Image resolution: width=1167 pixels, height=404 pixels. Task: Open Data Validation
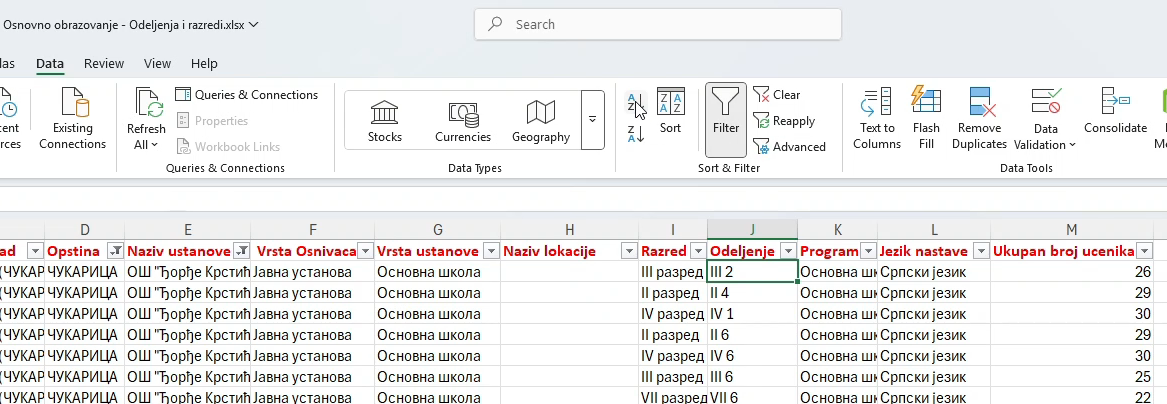pyautogui.click(x=1045, y=119)
